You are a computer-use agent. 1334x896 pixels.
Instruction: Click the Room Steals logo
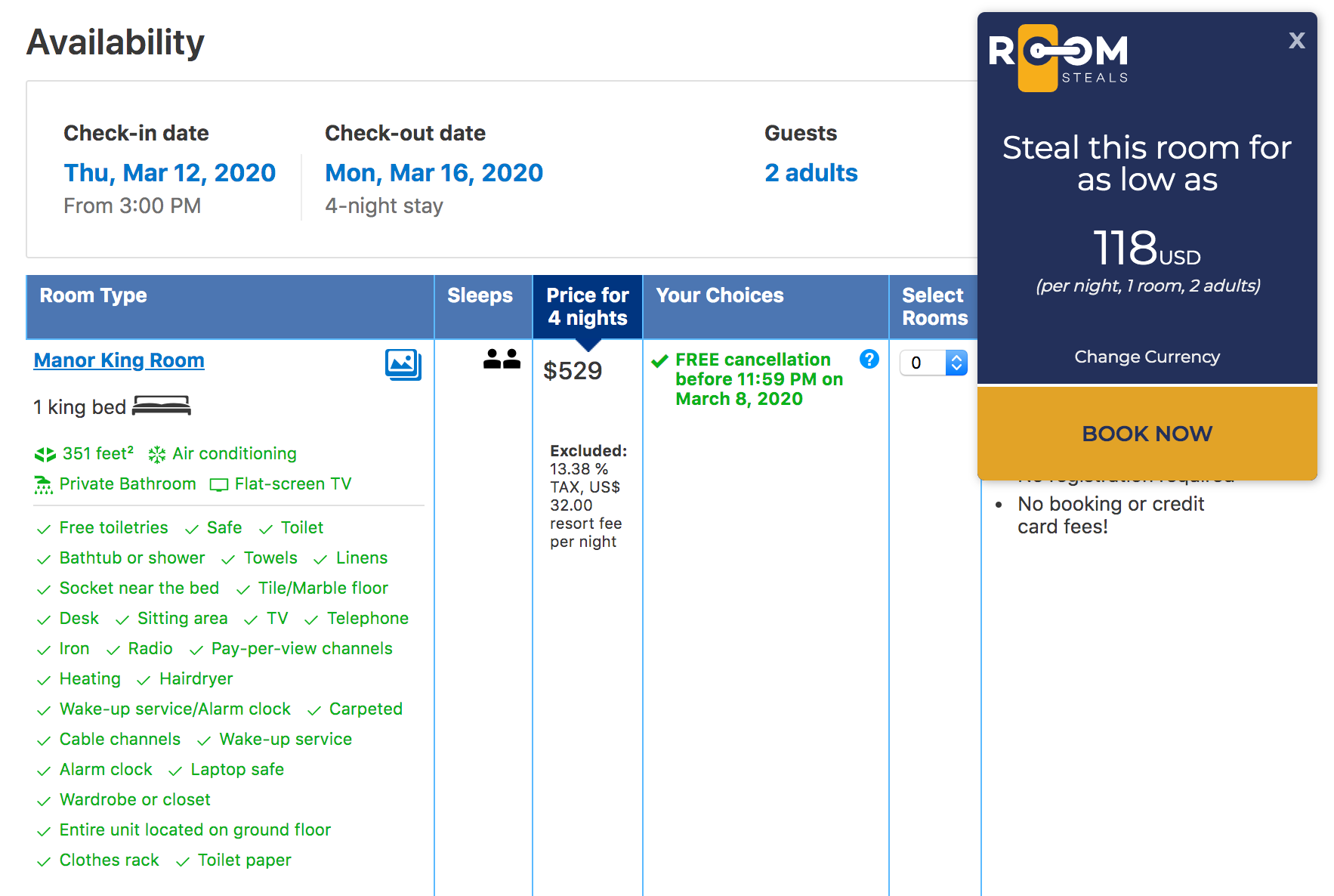1058,58
